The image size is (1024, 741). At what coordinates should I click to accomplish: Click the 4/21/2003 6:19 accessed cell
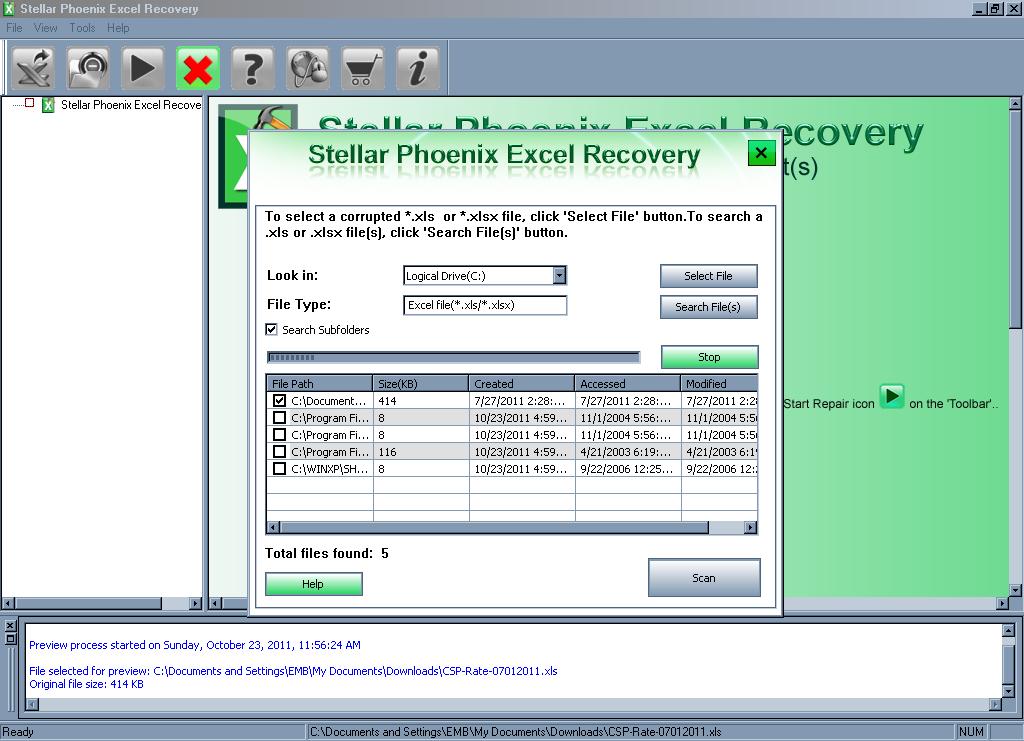pyautogui.click(x=627, y=452)
